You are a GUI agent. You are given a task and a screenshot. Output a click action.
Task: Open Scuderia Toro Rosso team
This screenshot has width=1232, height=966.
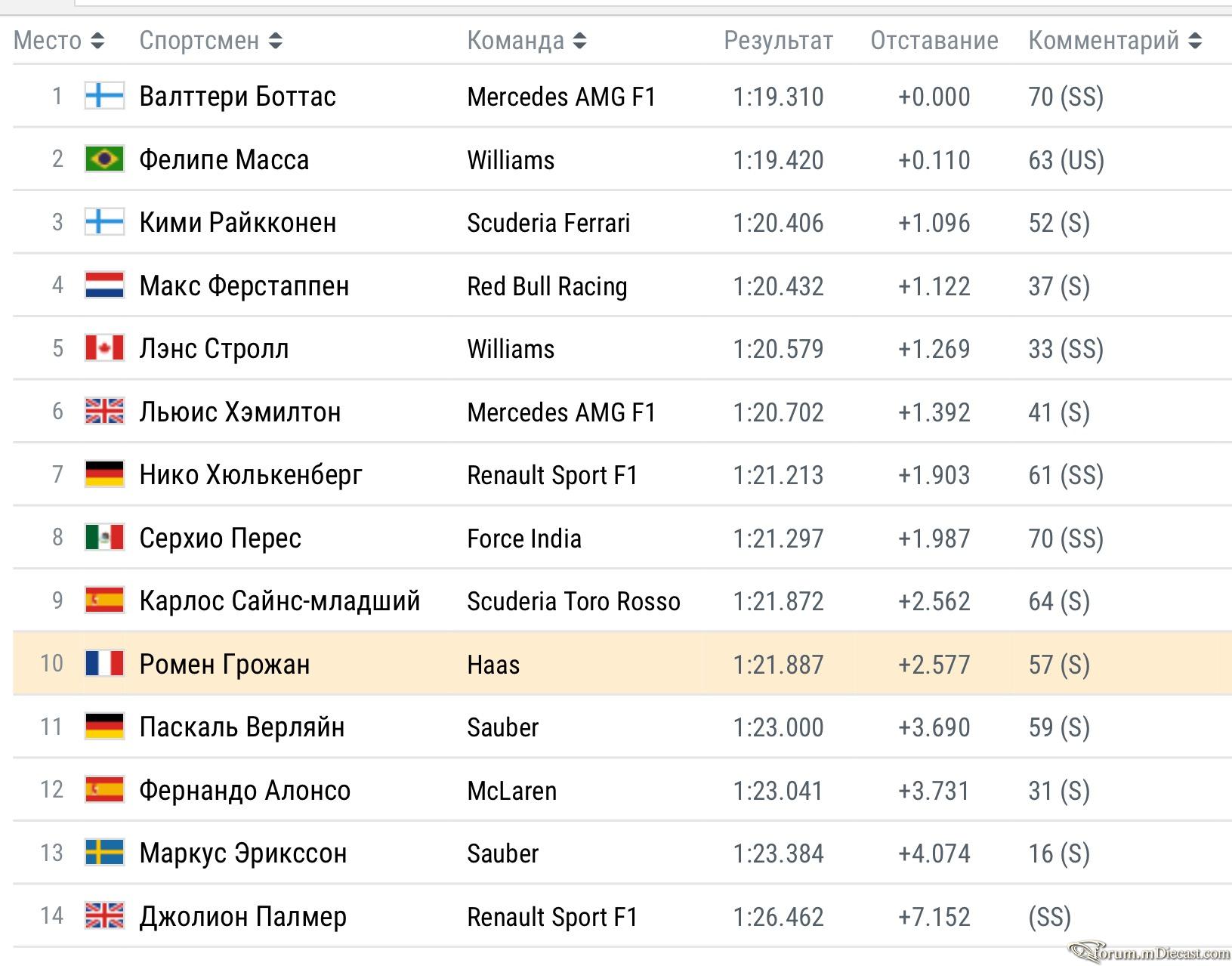coord(573,601)
